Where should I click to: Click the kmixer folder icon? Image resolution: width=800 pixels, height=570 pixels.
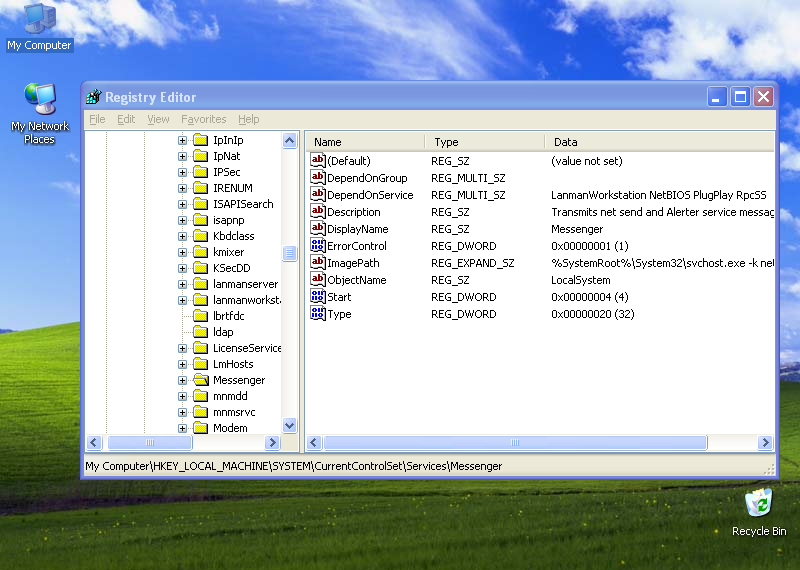coord(201,252)
